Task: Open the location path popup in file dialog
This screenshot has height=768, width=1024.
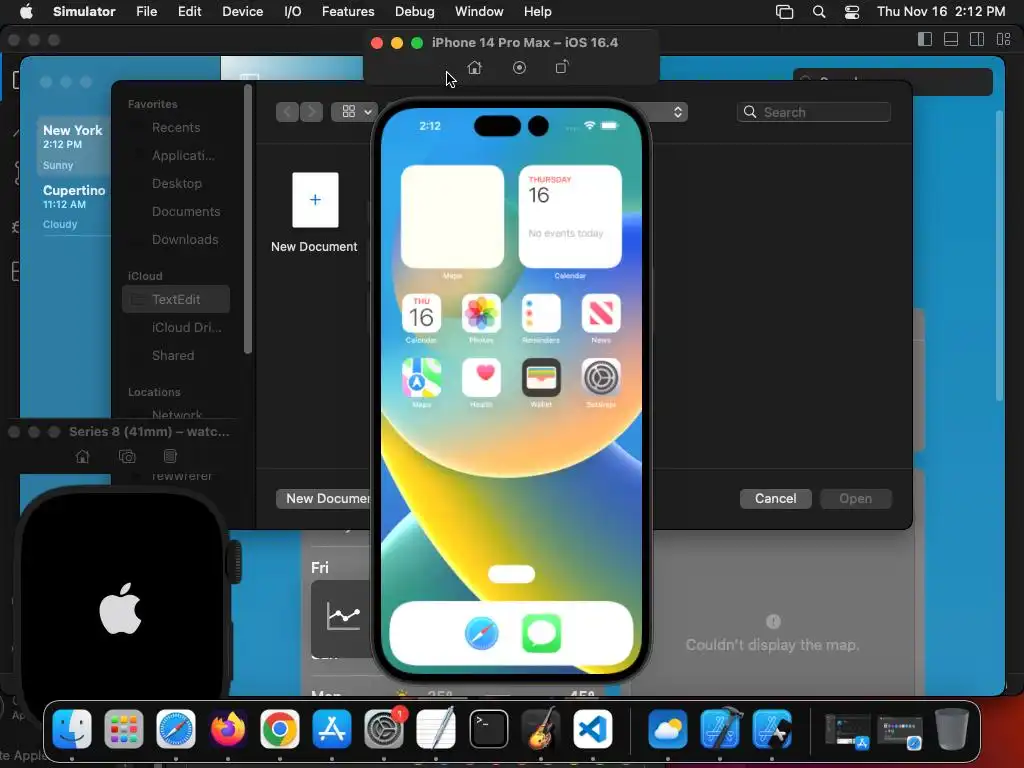Action: 669,112
